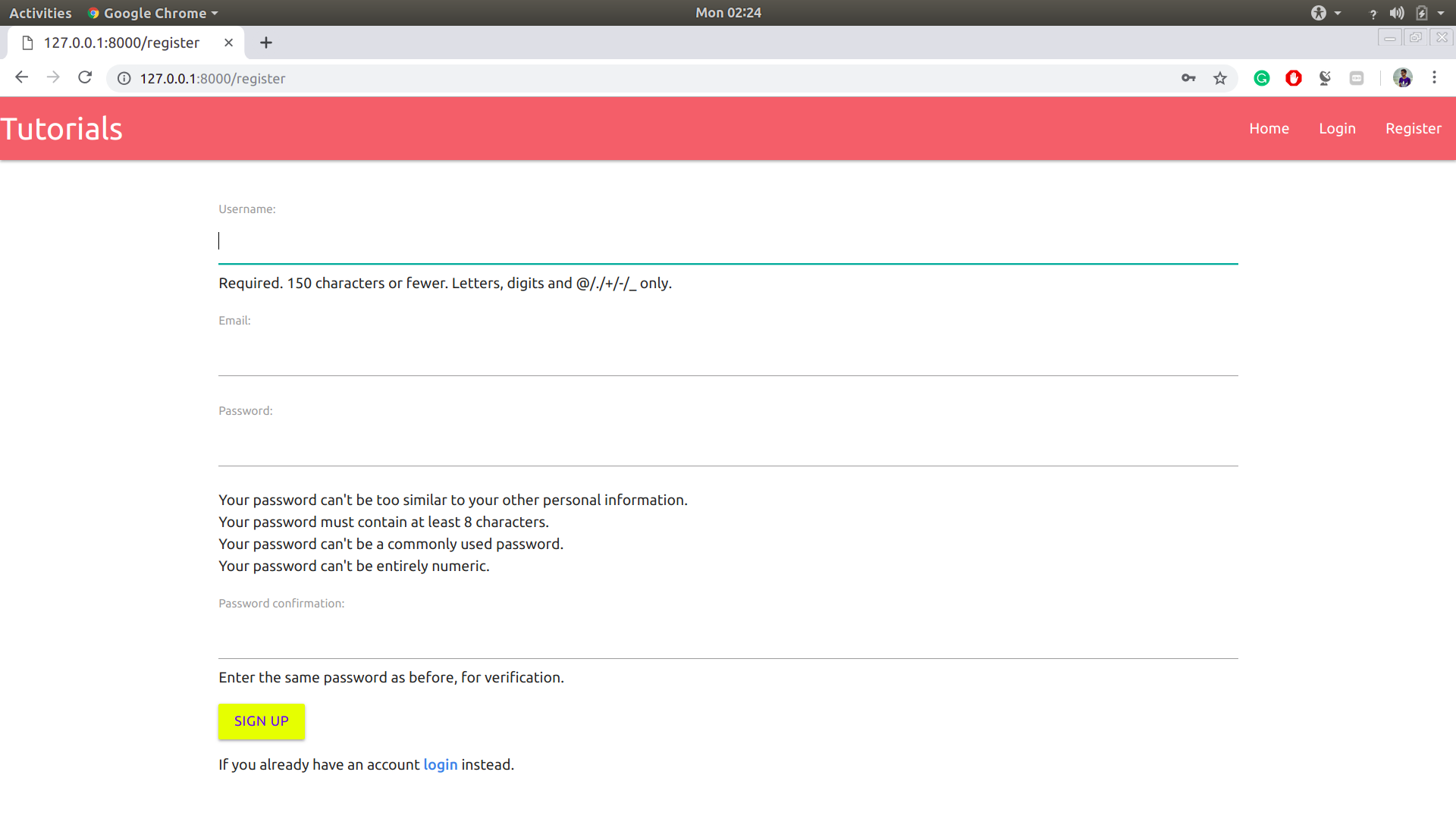The height and width of the screenshot is (819, 1456).
Task: Open a new browser tab
Action: click(265, 42)
